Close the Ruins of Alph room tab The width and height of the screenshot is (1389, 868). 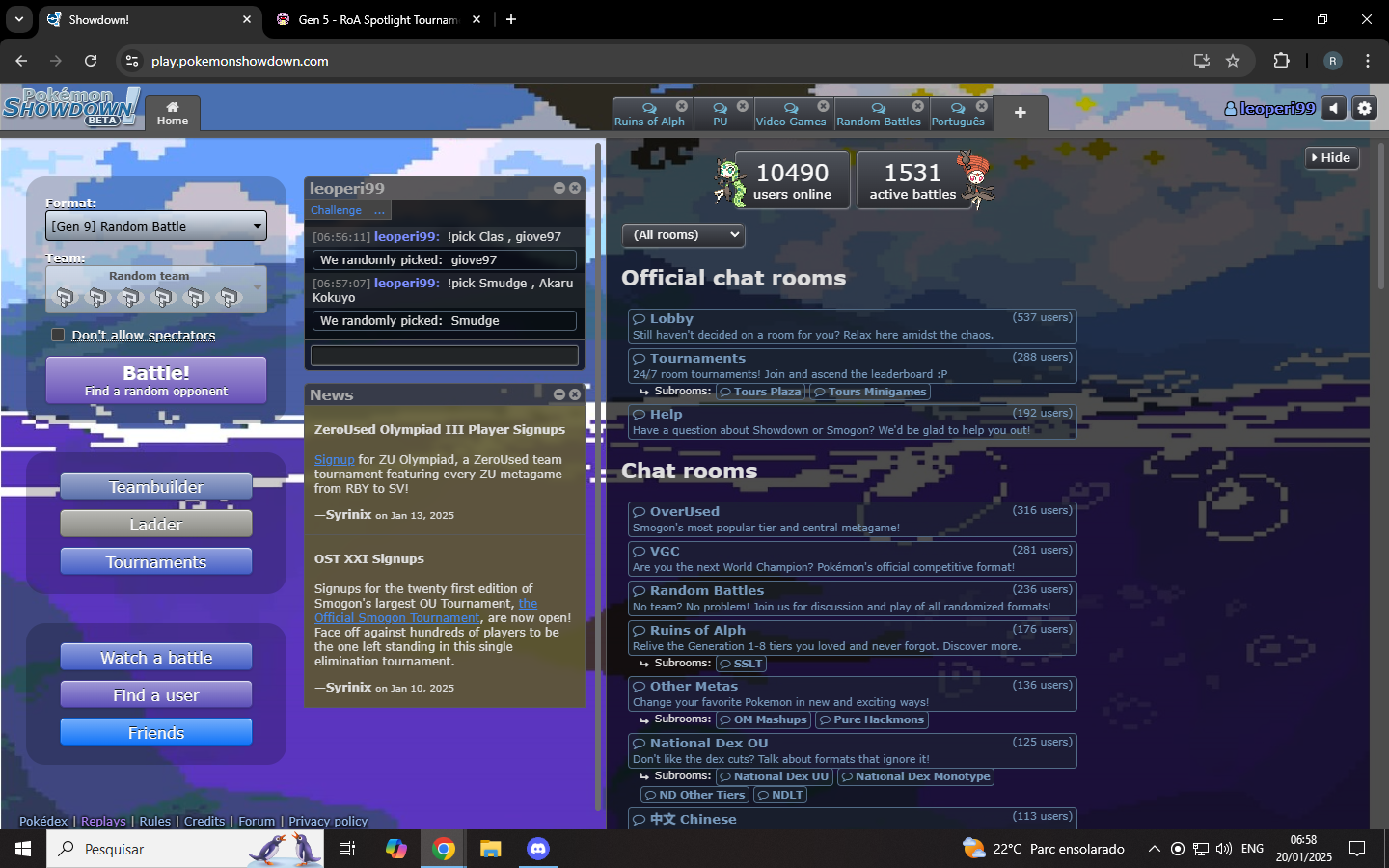click(682, 106)
